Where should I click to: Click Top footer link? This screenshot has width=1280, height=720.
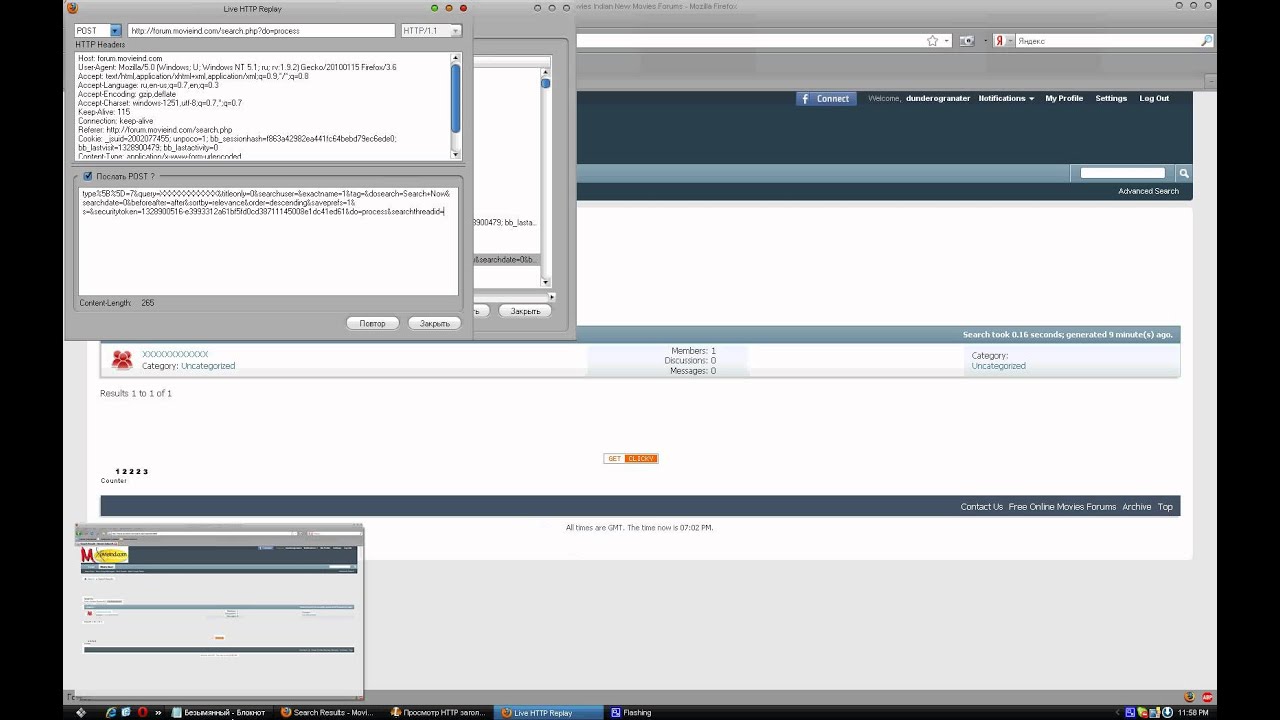(1165, 507)
